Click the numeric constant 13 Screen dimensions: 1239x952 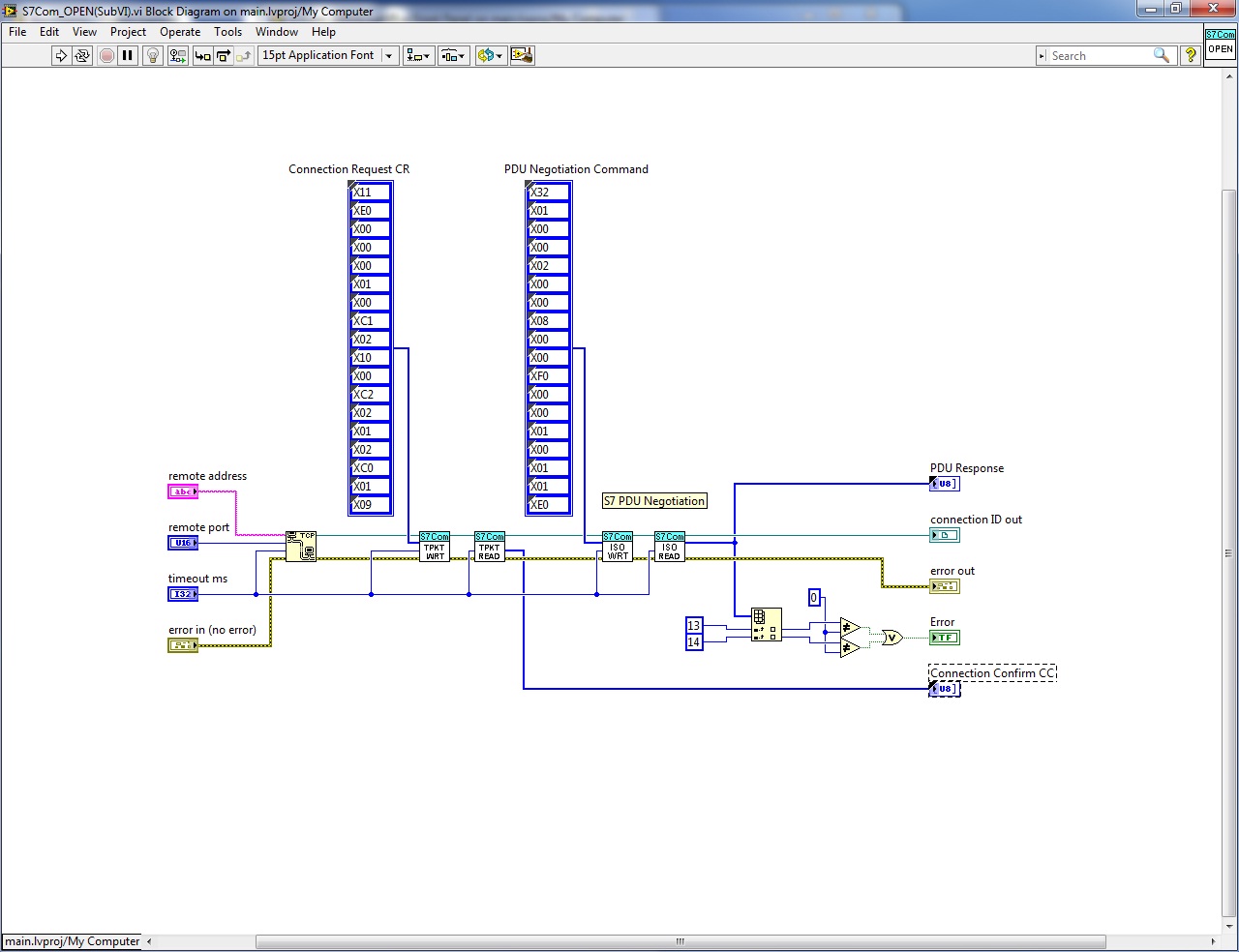[694, 626]
